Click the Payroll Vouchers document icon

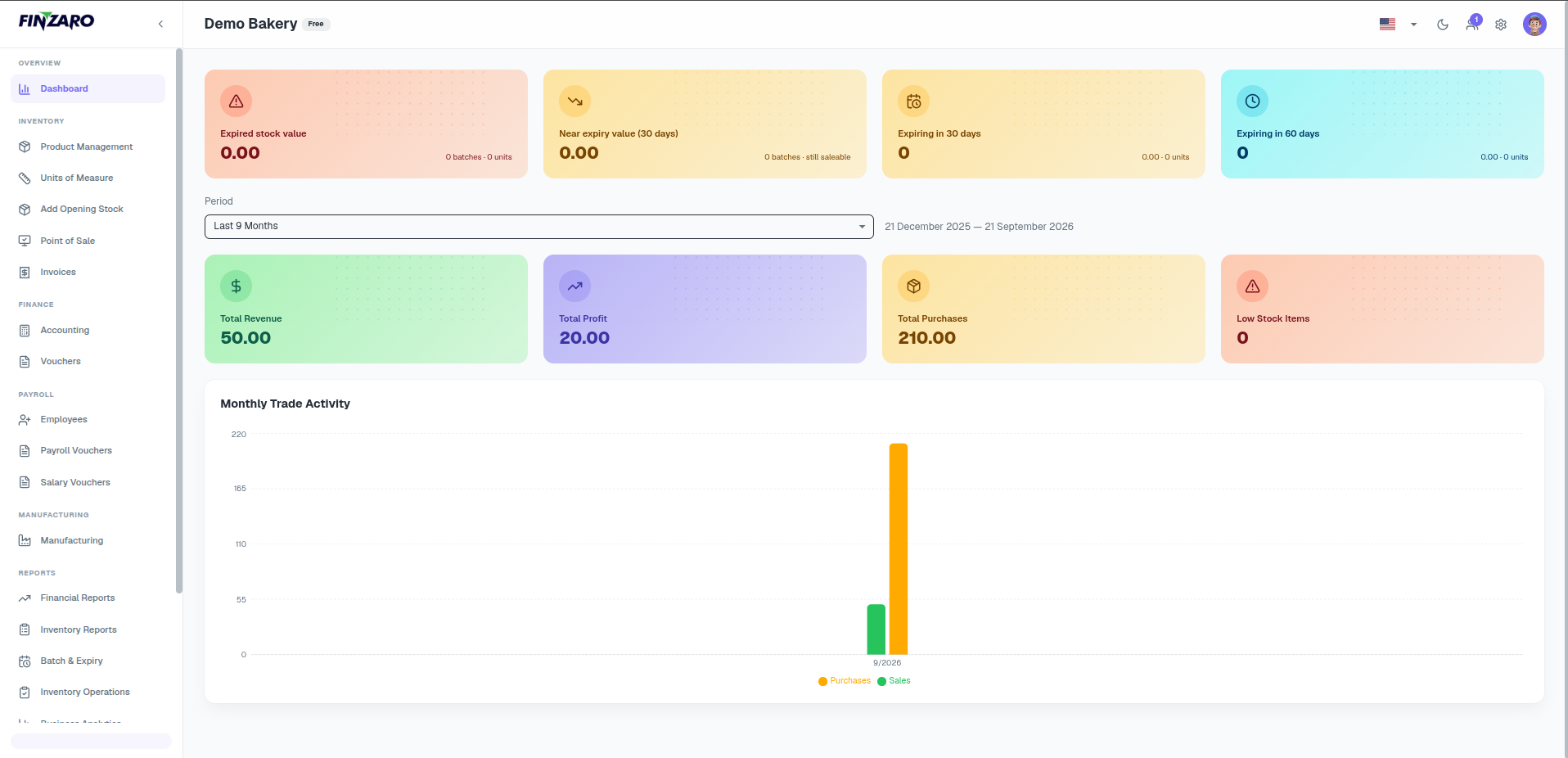coord(25,451)
